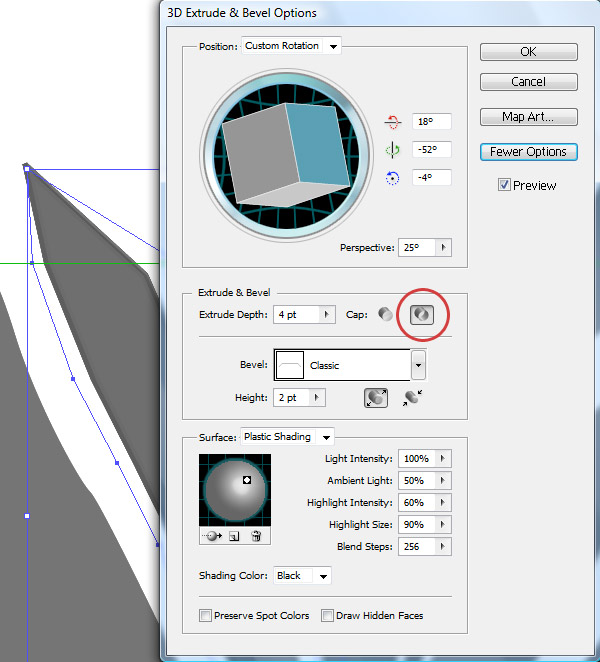Click the Map Art... button

pos(528,117)
